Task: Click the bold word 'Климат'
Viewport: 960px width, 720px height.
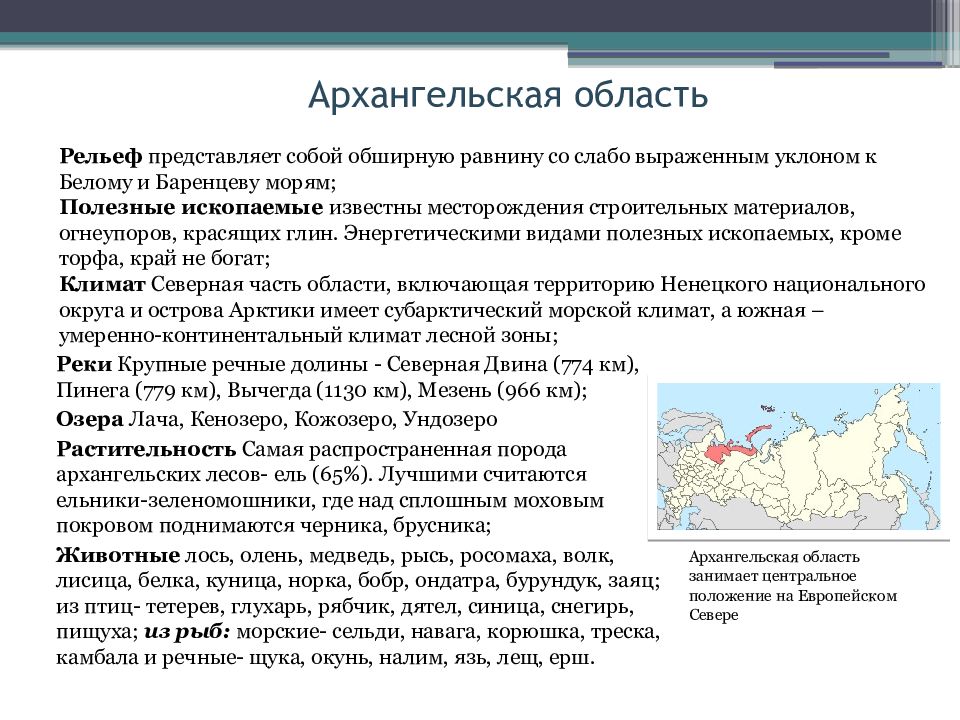Action: 102,285
